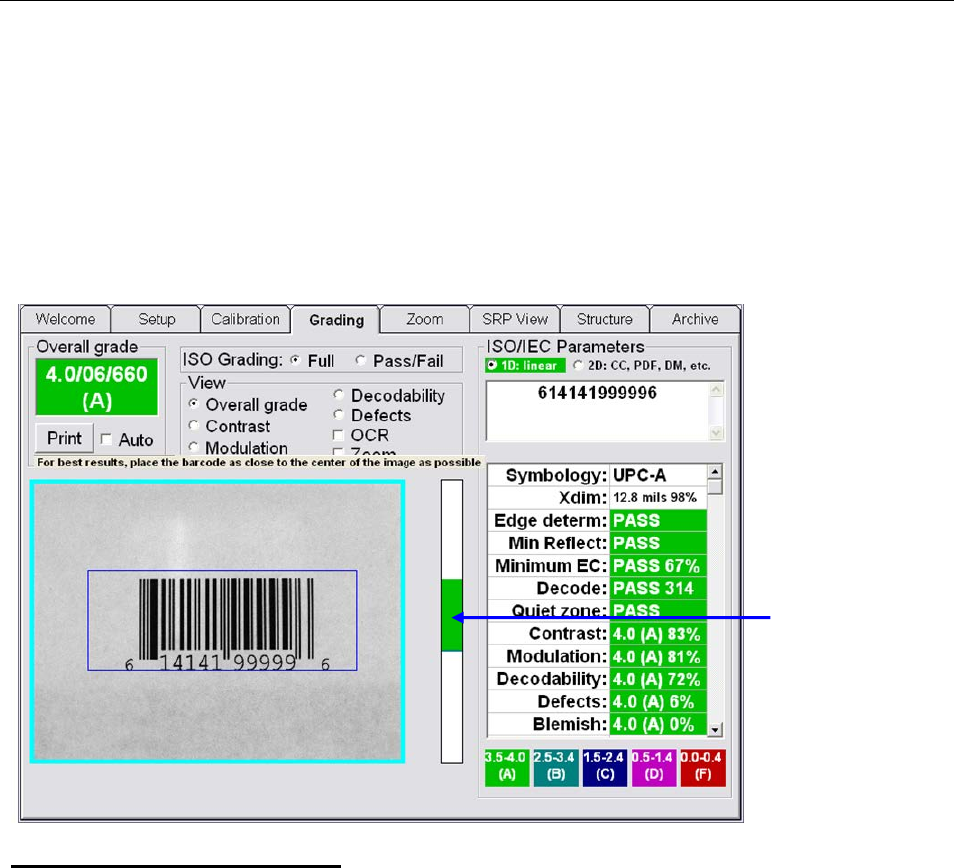The width and height of the screenshot is (954, 868).
Task: Click the Decode PASS 314 result
Action: (x=658, y=588)
